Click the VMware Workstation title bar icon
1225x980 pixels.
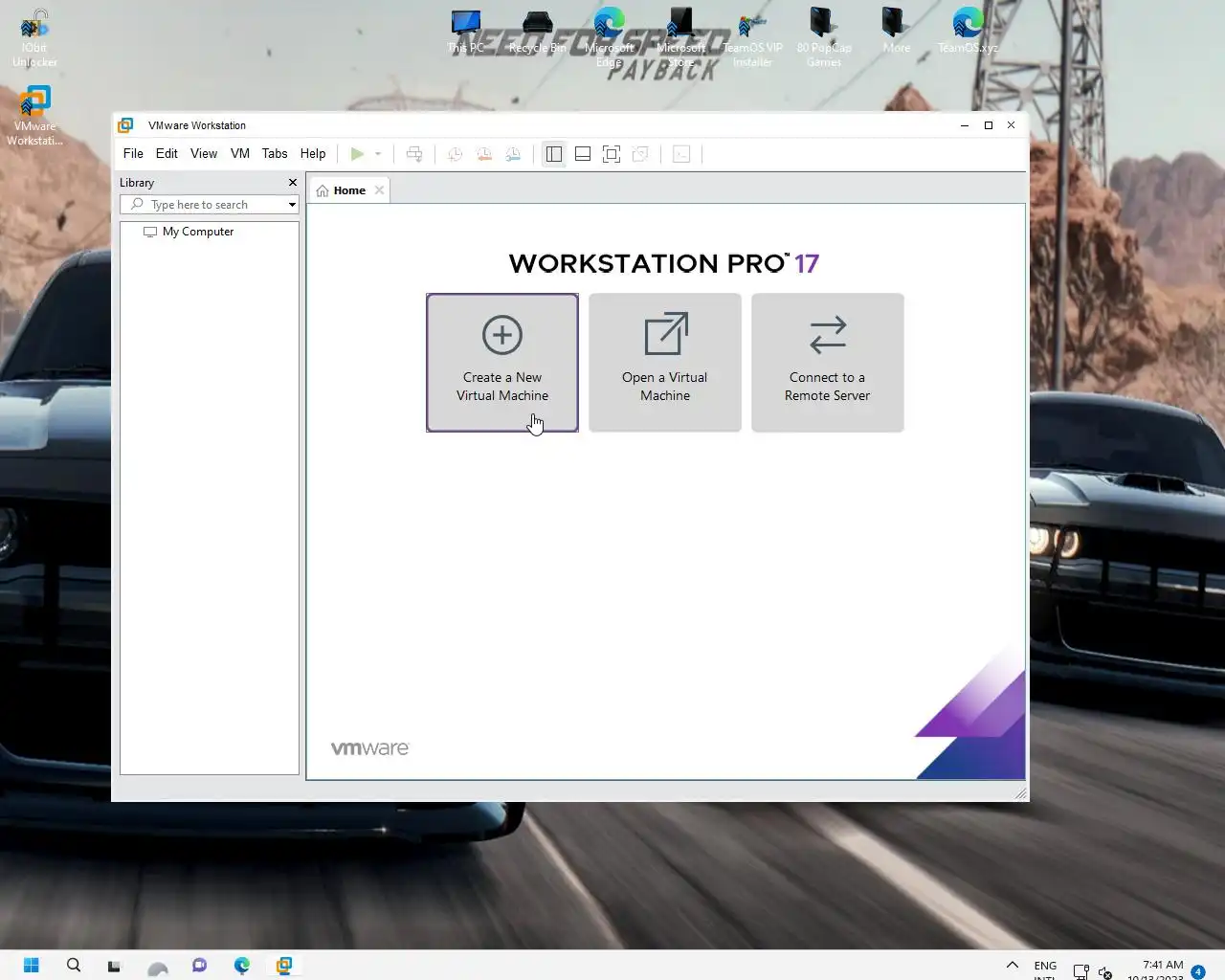tap(125, 125)
